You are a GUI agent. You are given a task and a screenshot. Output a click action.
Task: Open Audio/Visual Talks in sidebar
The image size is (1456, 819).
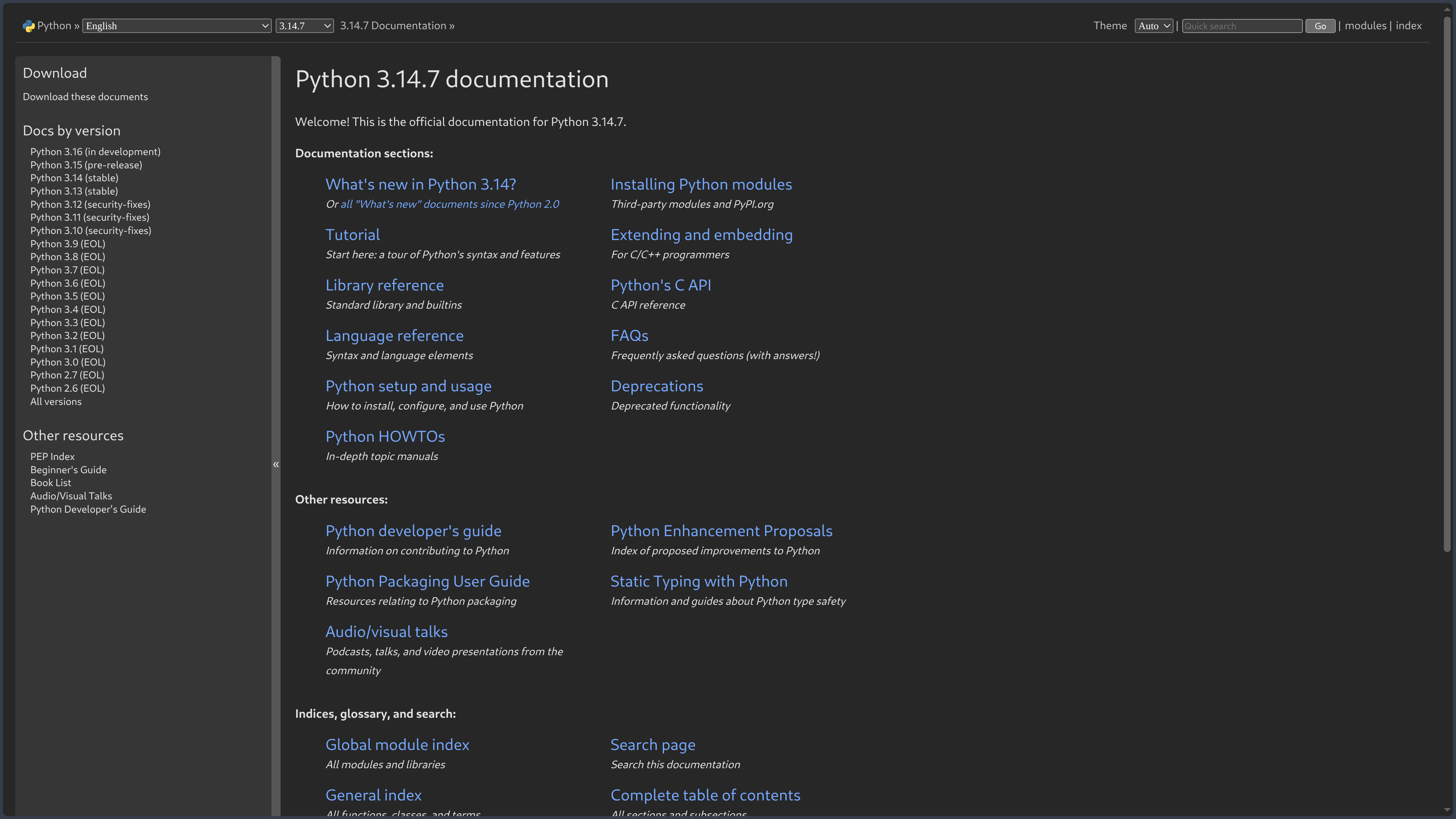(71, 496)
